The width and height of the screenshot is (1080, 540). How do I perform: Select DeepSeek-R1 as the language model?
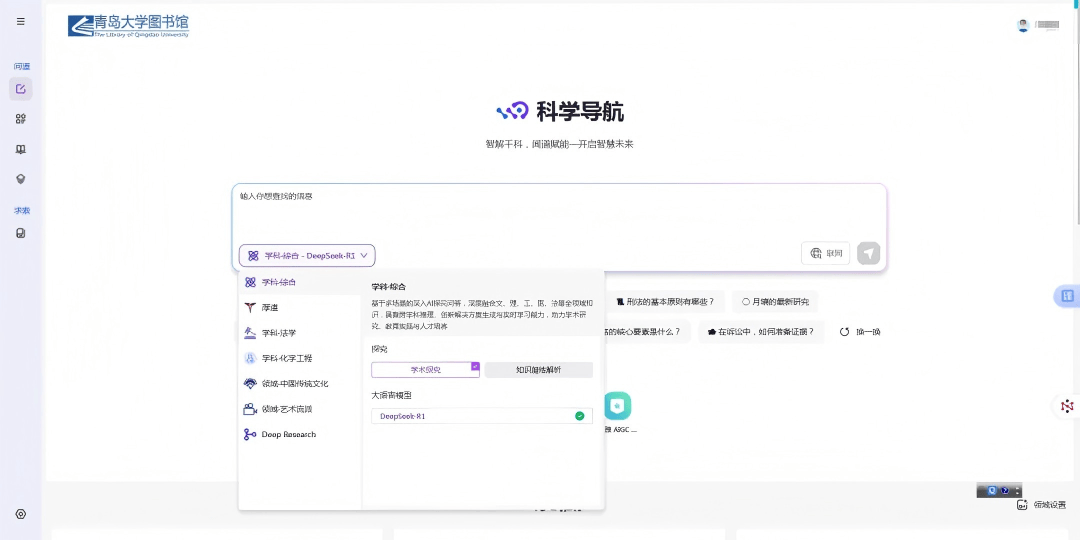click(x=481, y=416)
